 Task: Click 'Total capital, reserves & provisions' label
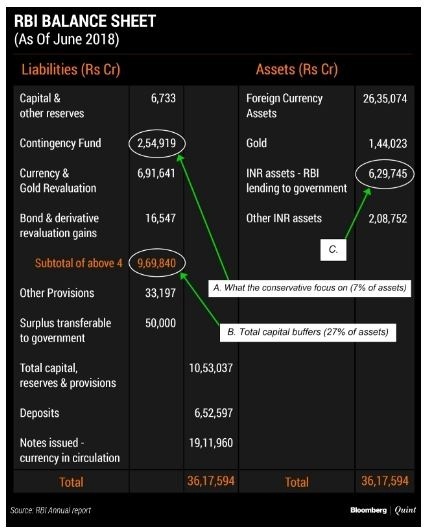pyautogui.click(x=68, y=375)
